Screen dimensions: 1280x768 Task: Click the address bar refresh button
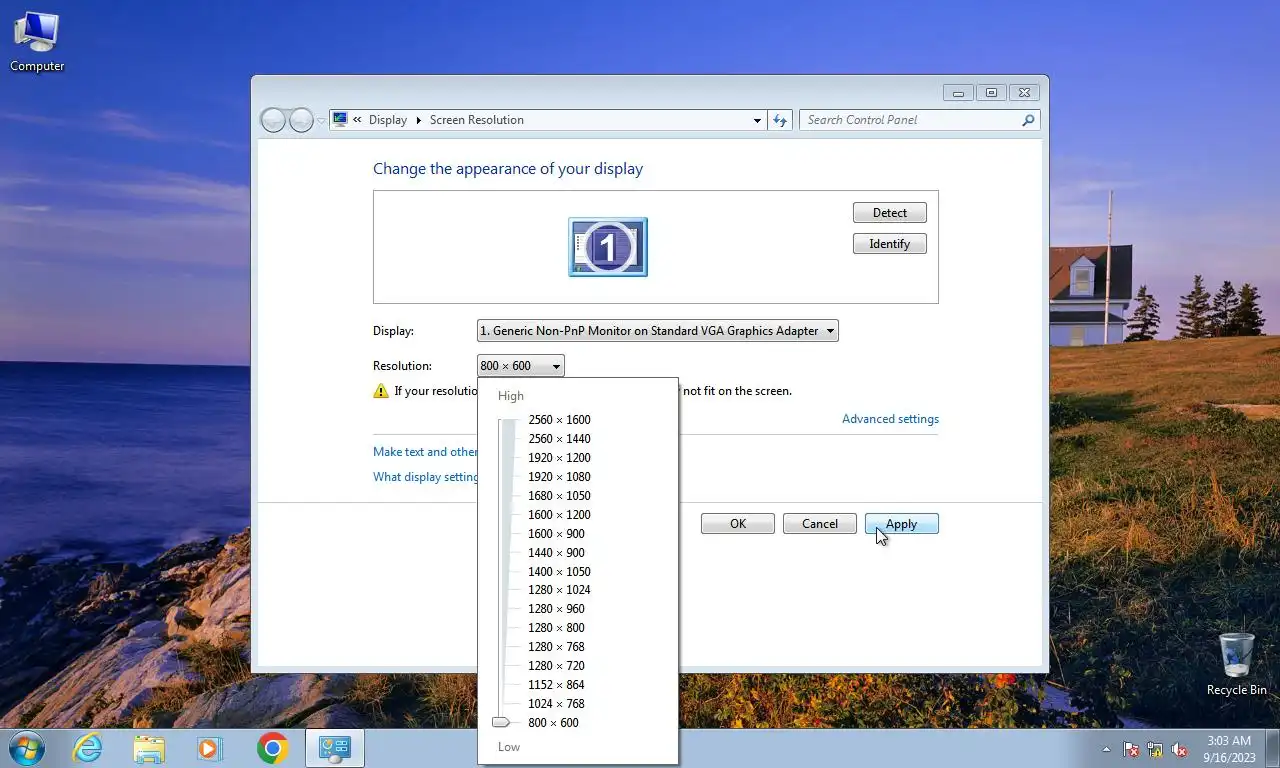coord(780,120)
